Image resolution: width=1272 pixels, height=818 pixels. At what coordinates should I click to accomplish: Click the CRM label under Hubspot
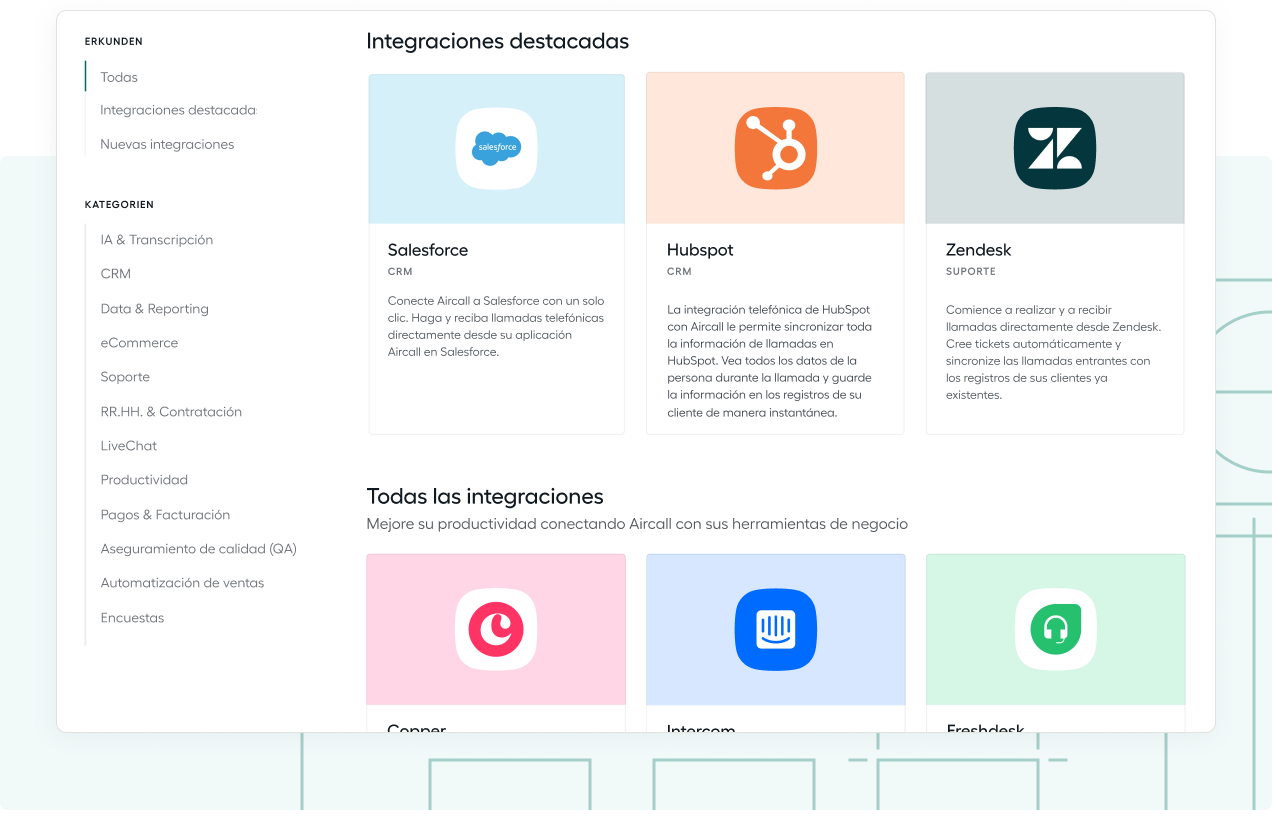coord(679,272)
